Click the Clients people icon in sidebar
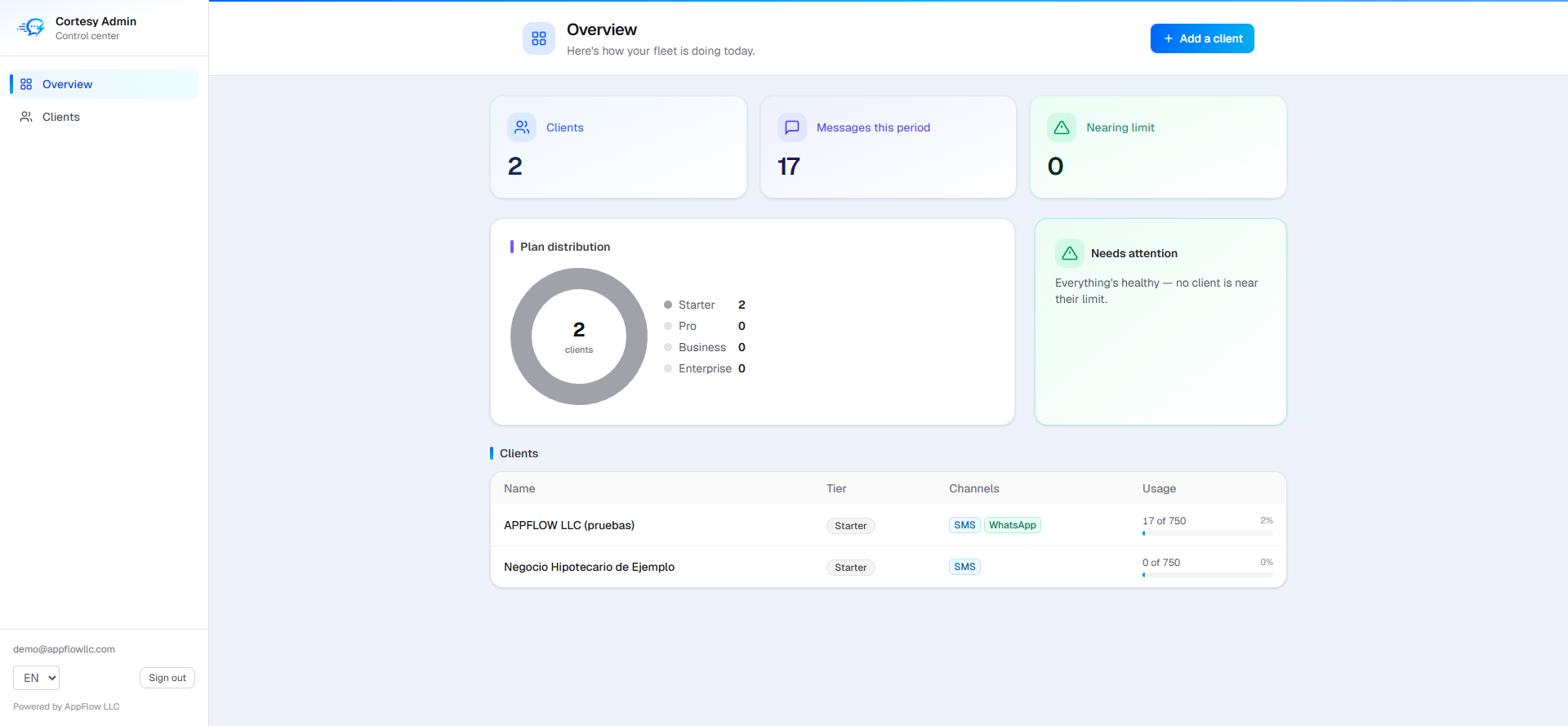1568x726 pixels. 26,117
